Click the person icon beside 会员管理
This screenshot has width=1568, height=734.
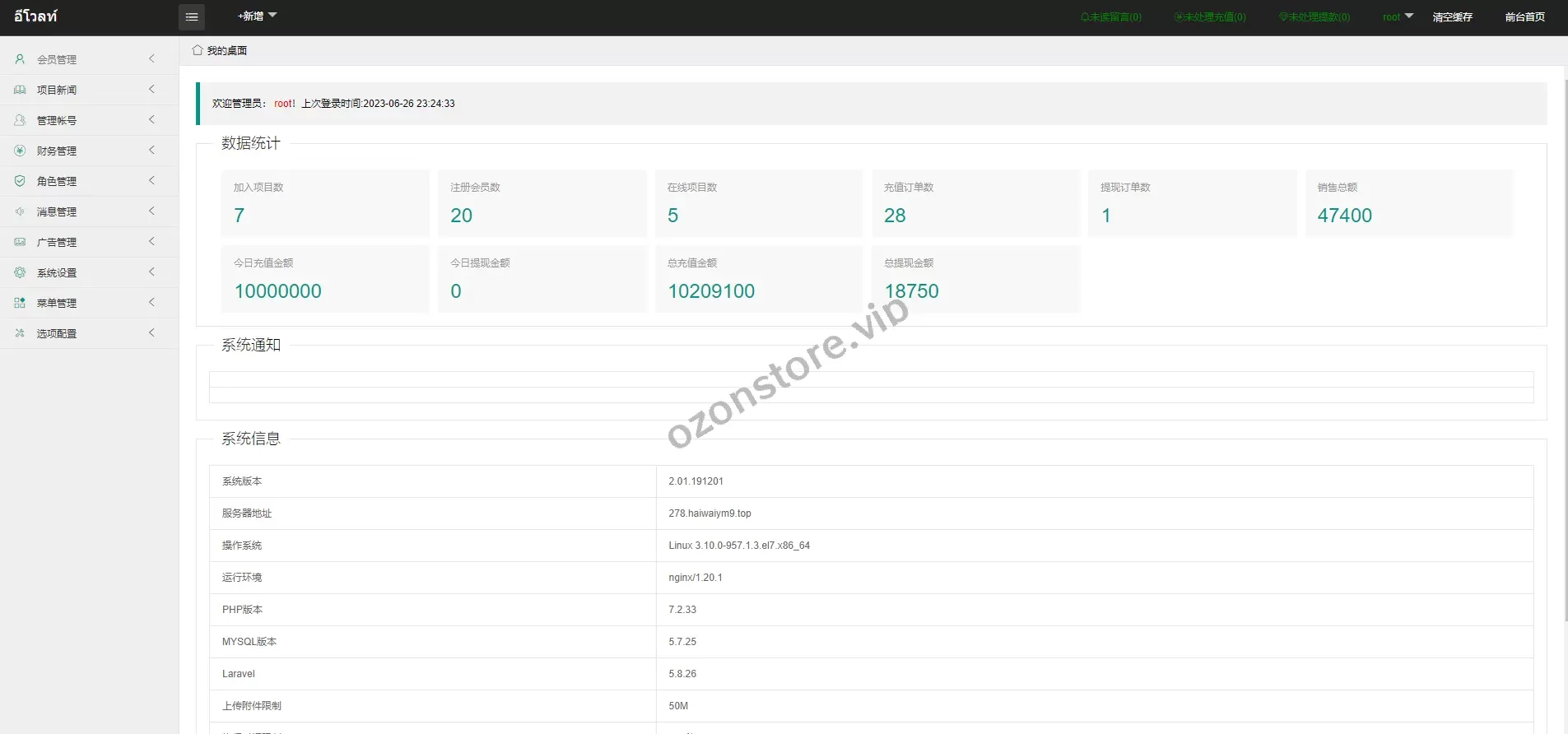tap(20, 59)
